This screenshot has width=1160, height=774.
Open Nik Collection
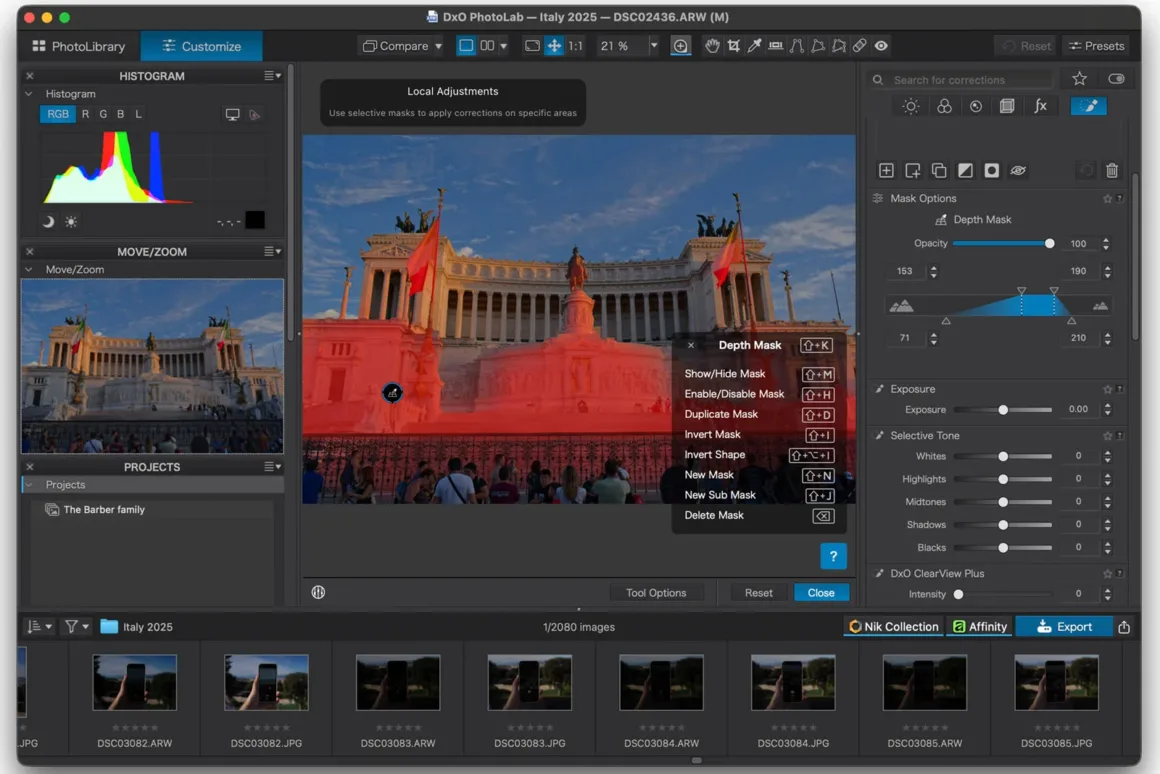(894, 627)
